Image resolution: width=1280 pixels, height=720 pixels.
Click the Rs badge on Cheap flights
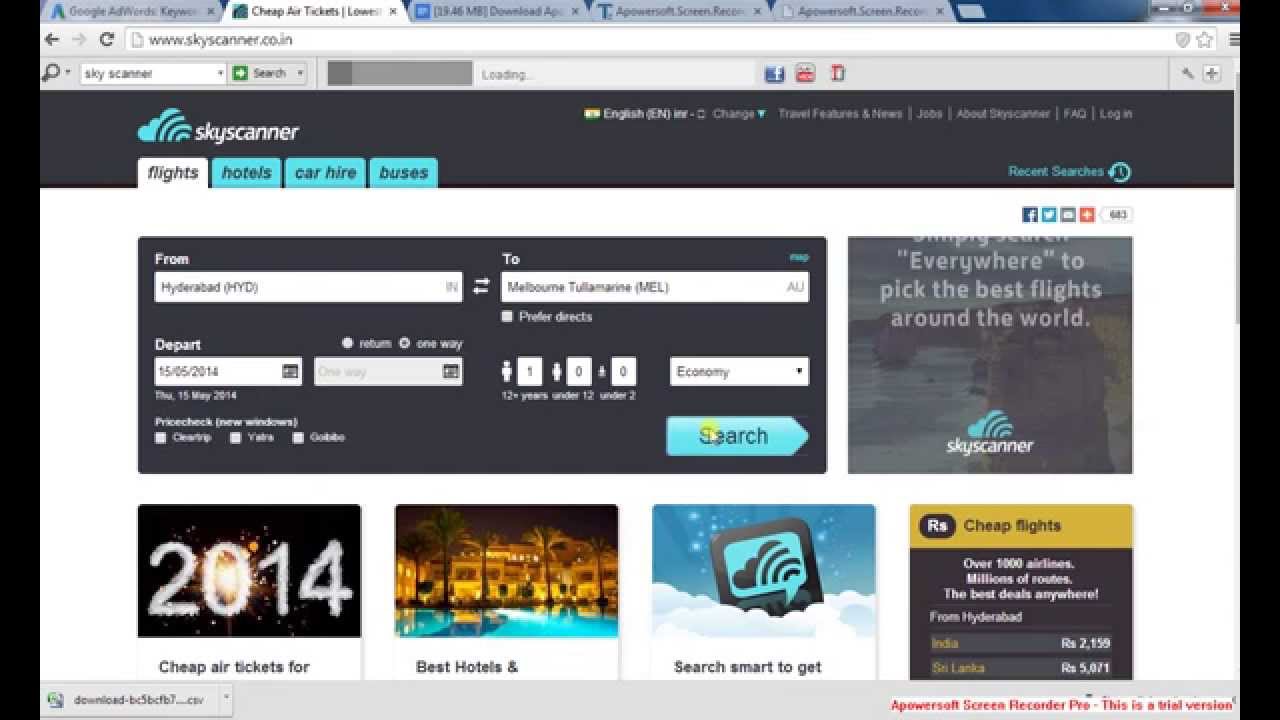click(937, 526)
